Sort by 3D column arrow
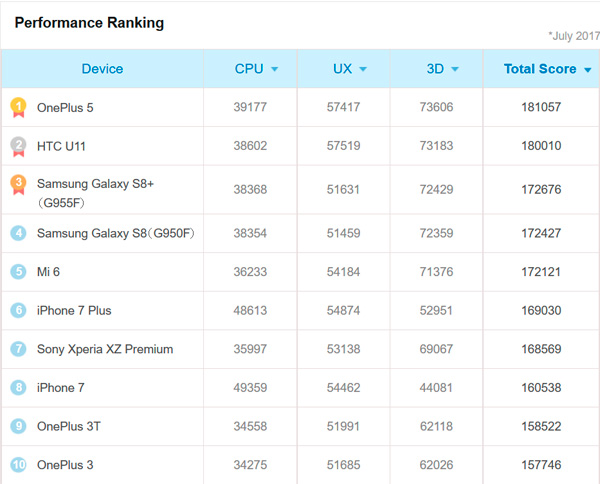The height and width of the screenshot is (484, 600). tap(455, 70)
